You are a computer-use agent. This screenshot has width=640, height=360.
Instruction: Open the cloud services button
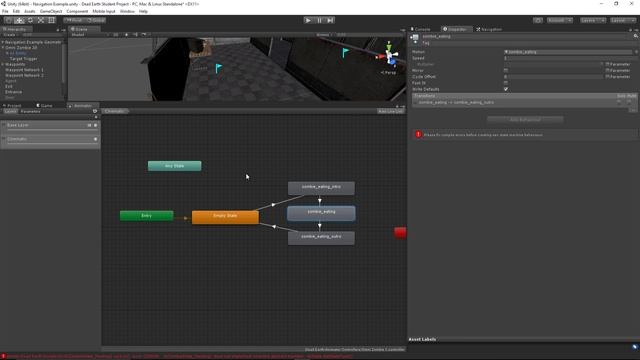click(538, 20)
